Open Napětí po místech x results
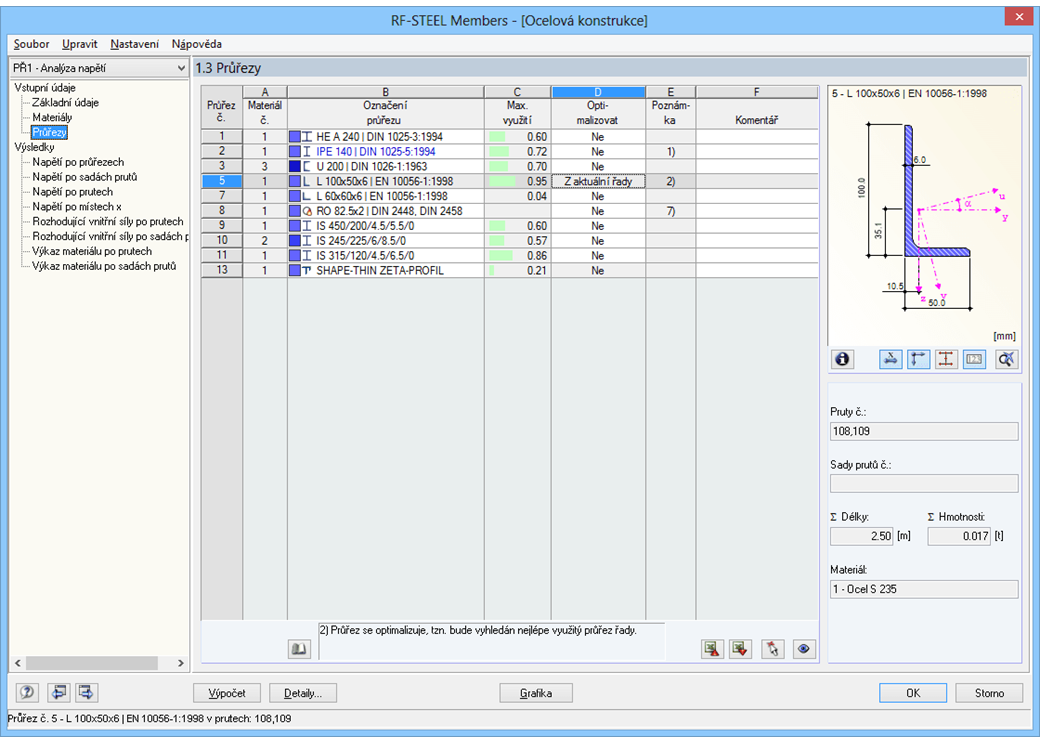Image resolution: width=1040 pixels, height=743 pixels. [x=77, y=207]
